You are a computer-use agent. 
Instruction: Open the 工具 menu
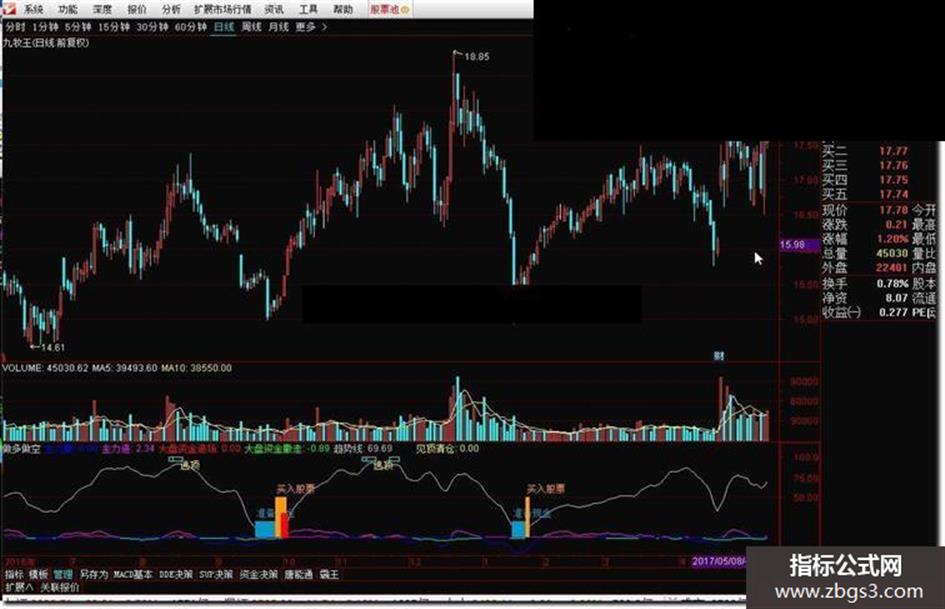pos(308,9)
